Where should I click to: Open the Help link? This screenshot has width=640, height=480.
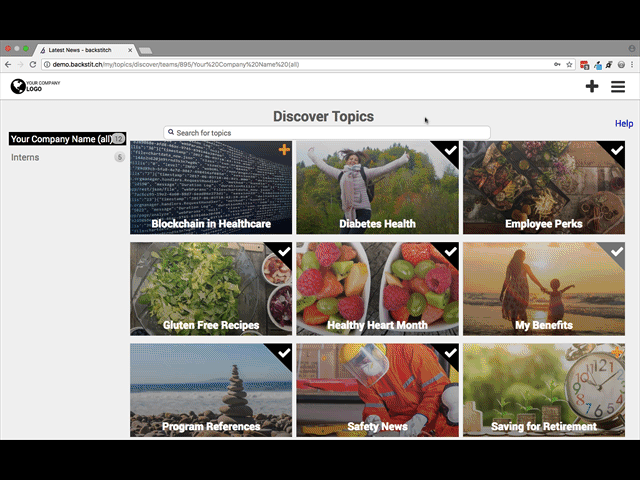[624, 123]
